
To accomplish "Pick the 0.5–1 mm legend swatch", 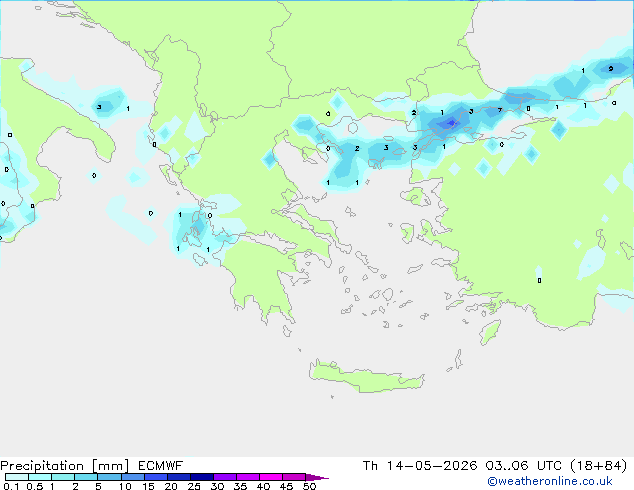I will [x=40, y=477].
